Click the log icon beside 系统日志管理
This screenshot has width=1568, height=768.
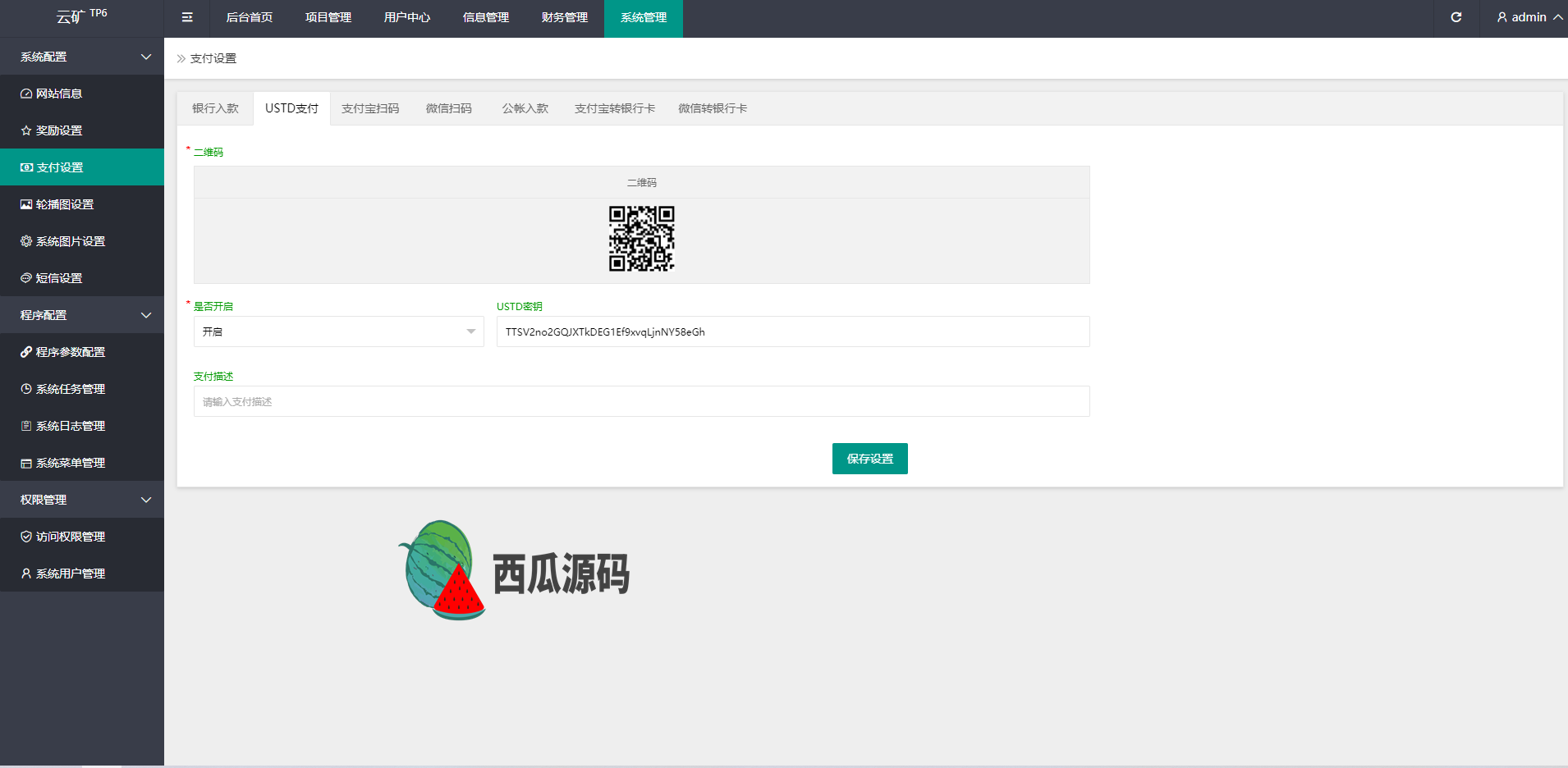coord(26,426)
